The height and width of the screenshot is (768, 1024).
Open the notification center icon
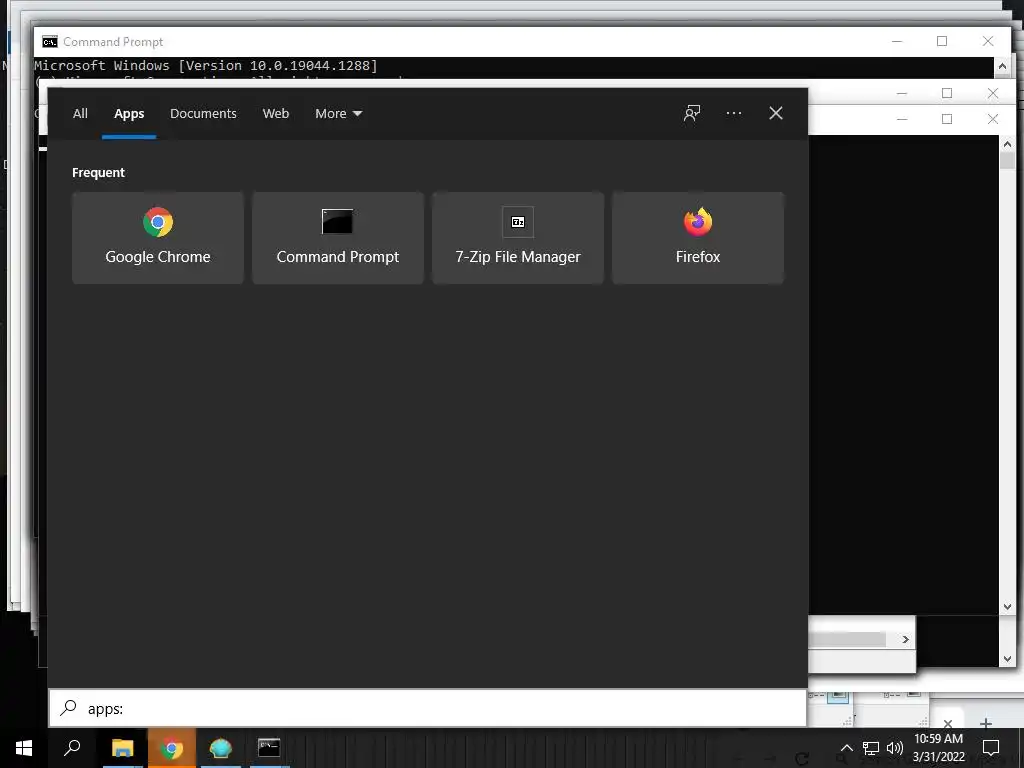991,748
